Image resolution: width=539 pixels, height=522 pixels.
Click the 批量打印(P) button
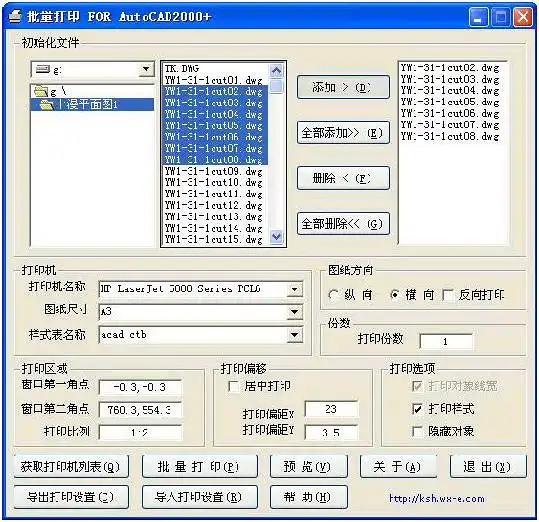click(x=200, y=466)
